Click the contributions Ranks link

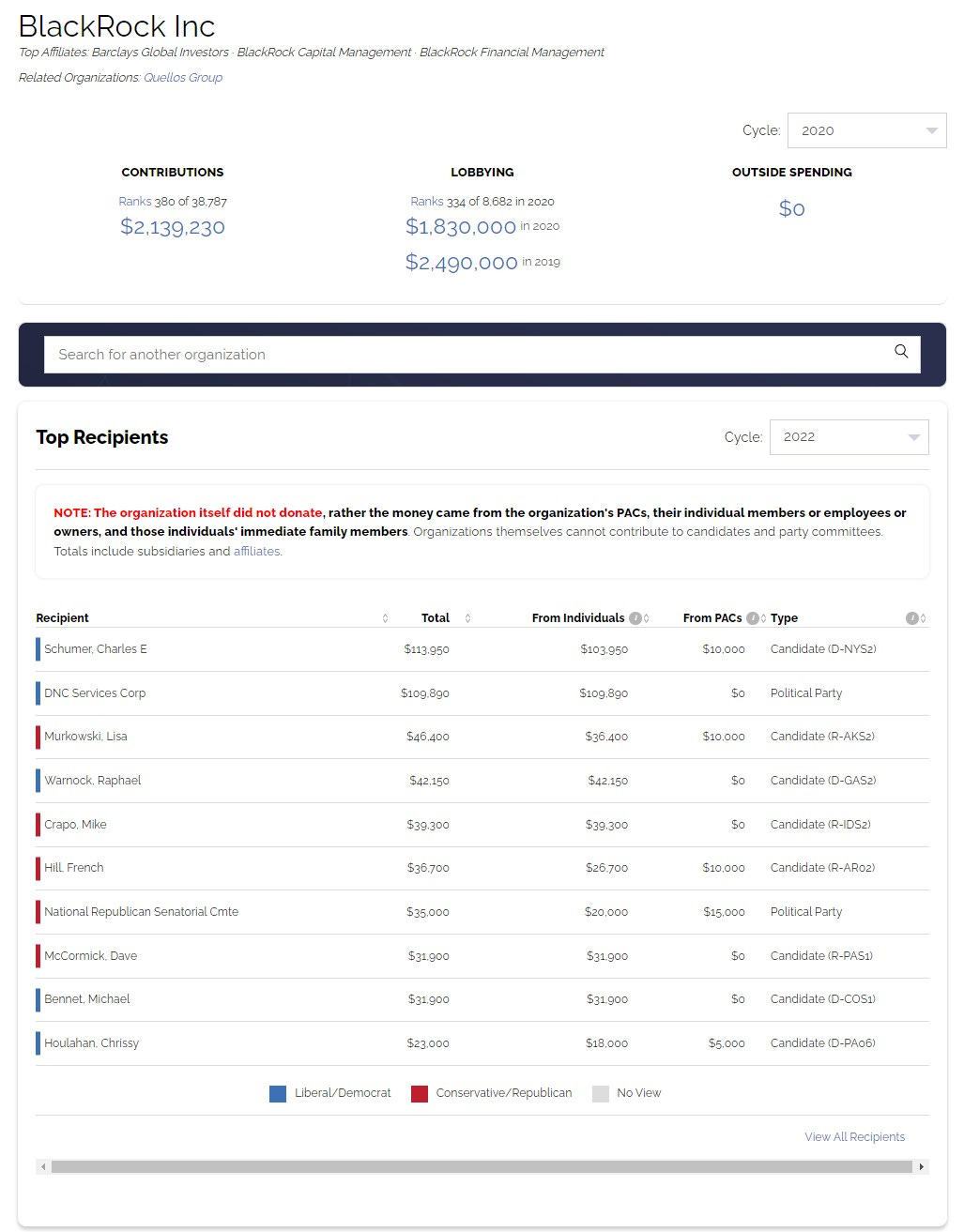(x=135, y=202)
